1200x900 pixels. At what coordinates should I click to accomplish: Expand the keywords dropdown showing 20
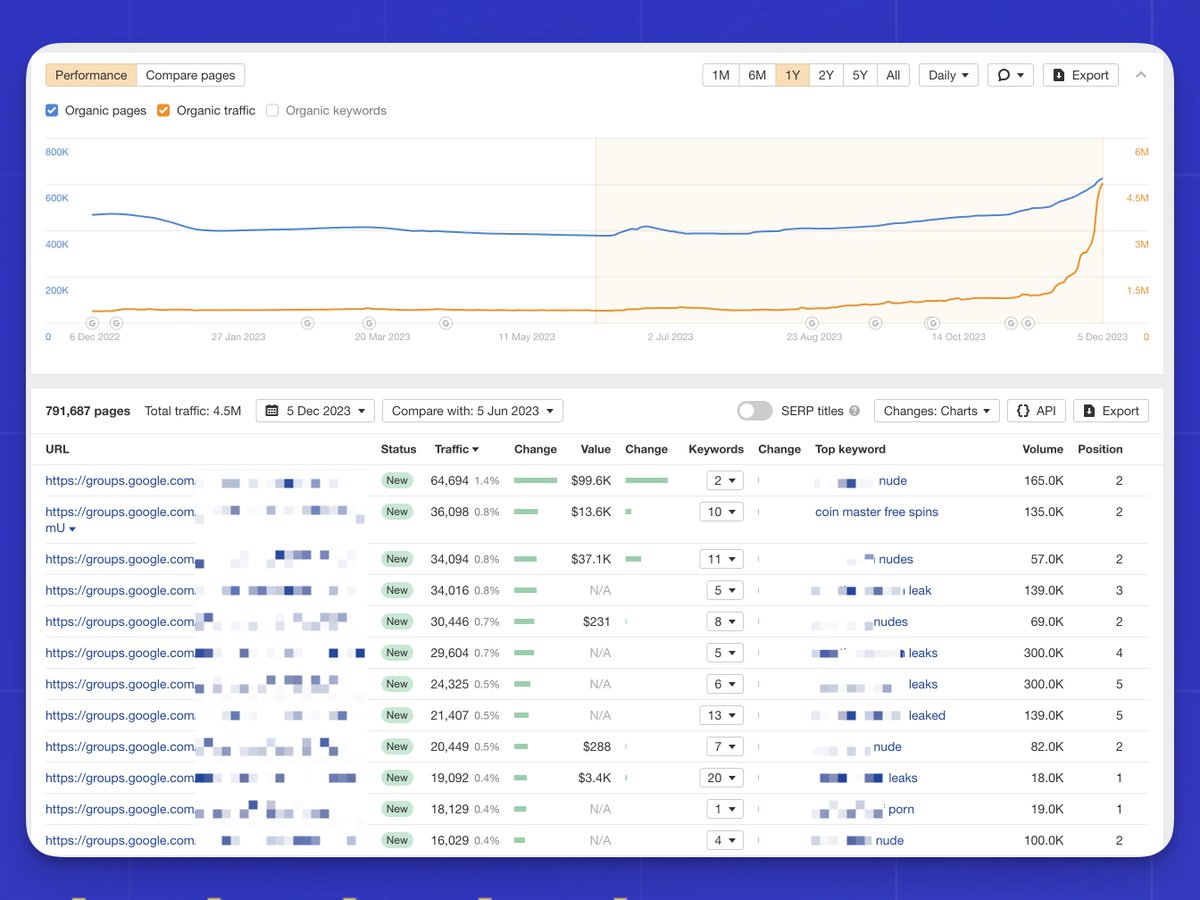click(x=721, y=778)
